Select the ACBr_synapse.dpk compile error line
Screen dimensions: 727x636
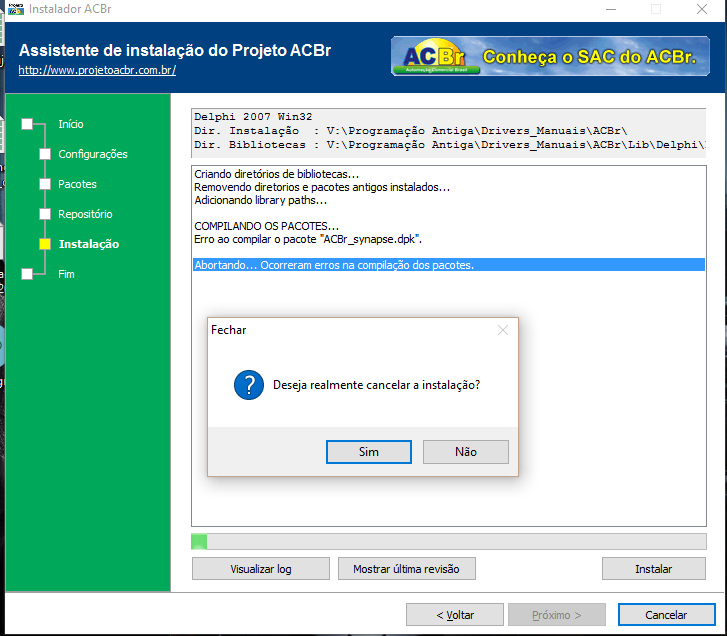tap(308, 239)
